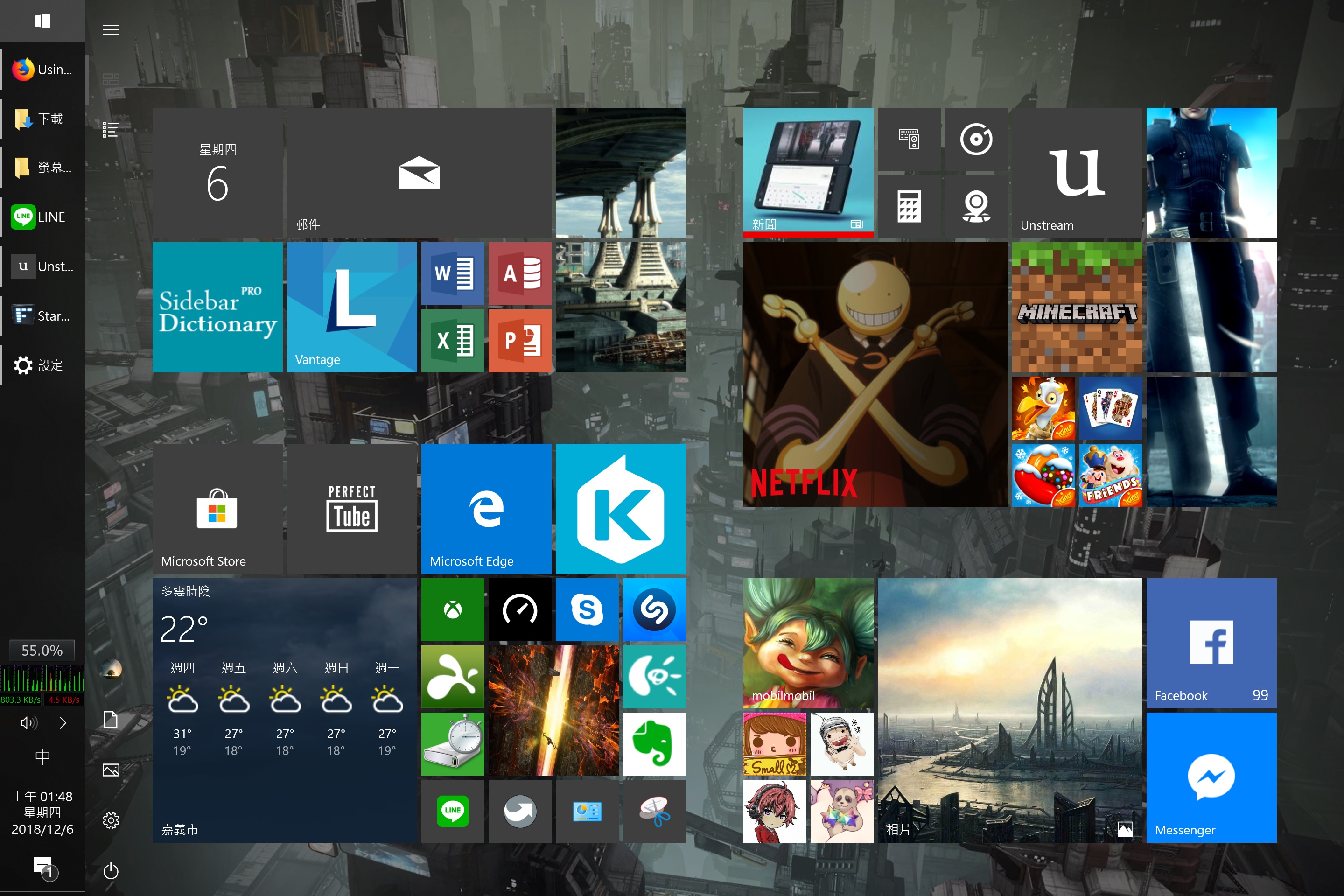This screenshot has height=896, width=1344.
Task: Open the Shazam tile
Action: tap(654, 610)
